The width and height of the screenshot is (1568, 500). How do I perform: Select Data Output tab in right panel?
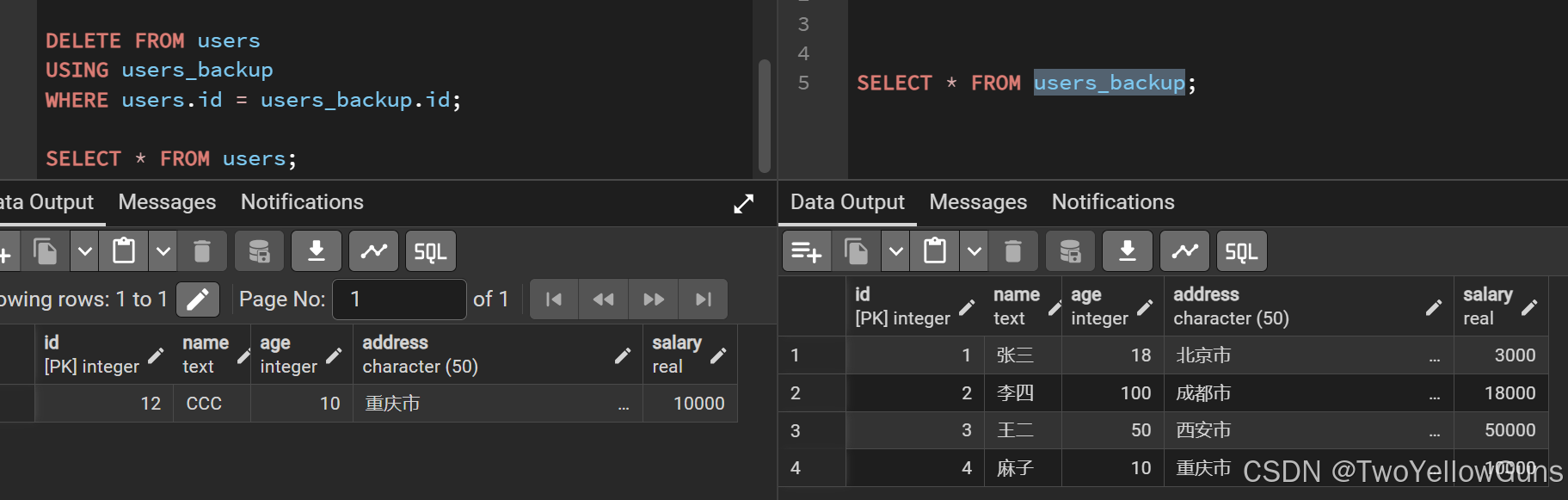point(847,202)
